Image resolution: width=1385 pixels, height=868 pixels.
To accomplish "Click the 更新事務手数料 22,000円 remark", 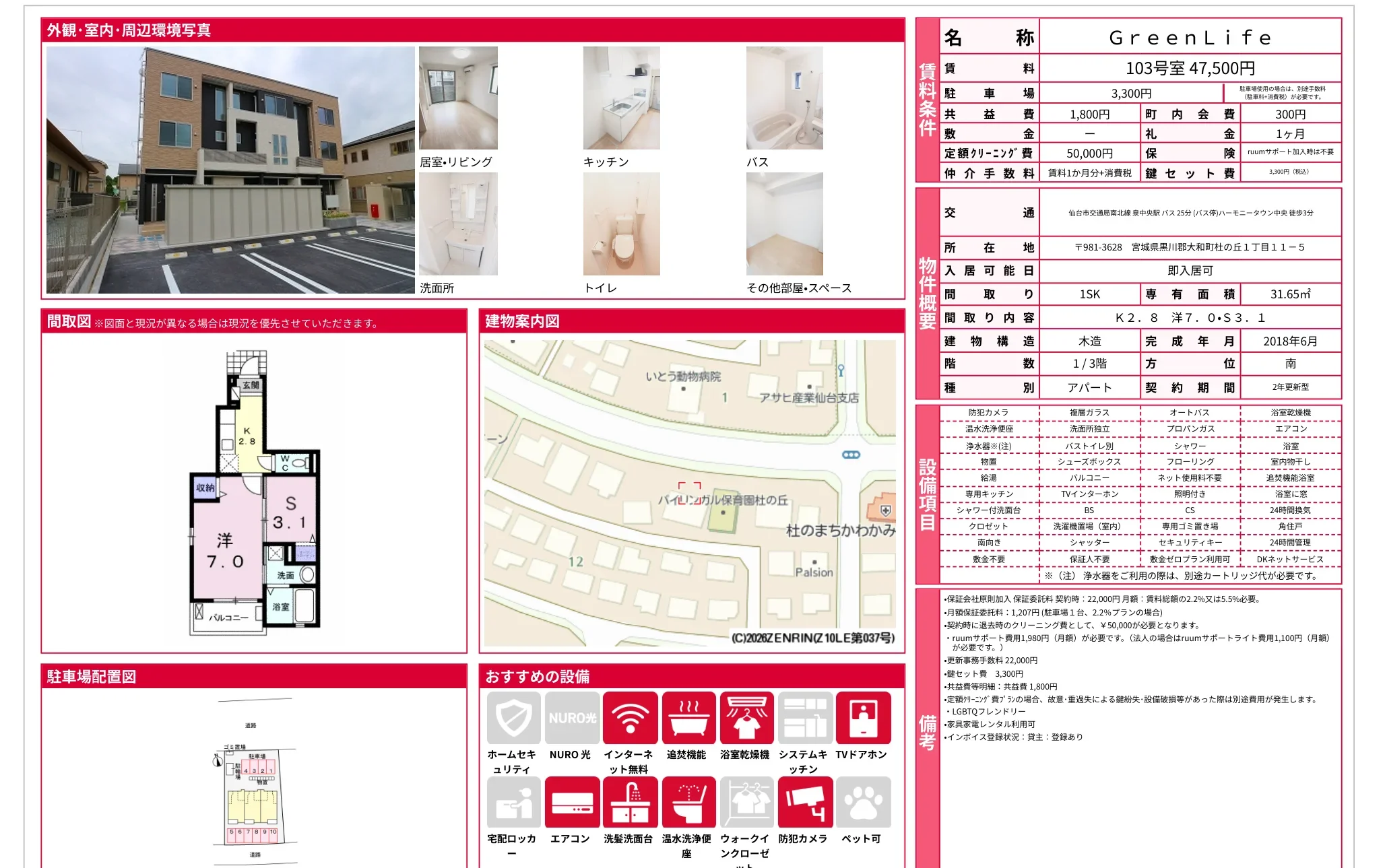I will 991,660.
